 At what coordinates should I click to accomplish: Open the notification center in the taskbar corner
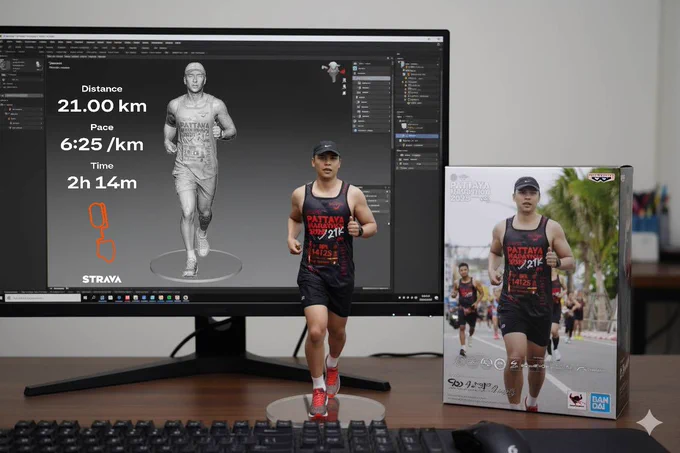[436, 298]
